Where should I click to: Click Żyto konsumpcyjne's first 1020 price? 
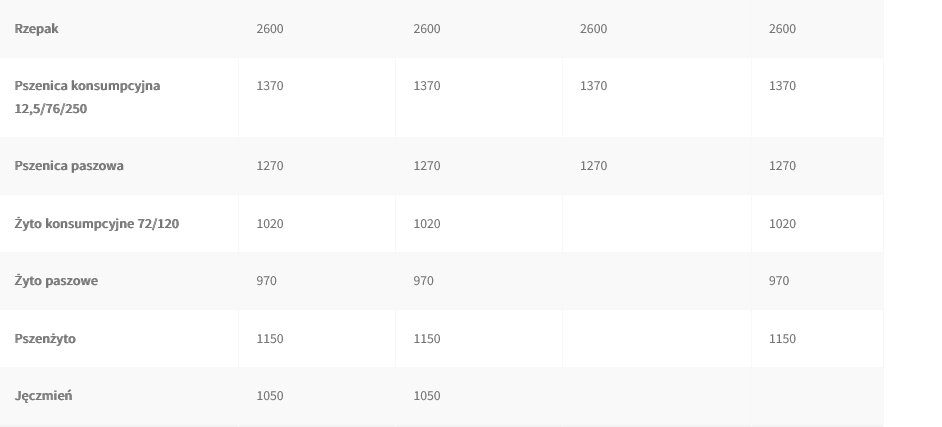pos(270,224)
